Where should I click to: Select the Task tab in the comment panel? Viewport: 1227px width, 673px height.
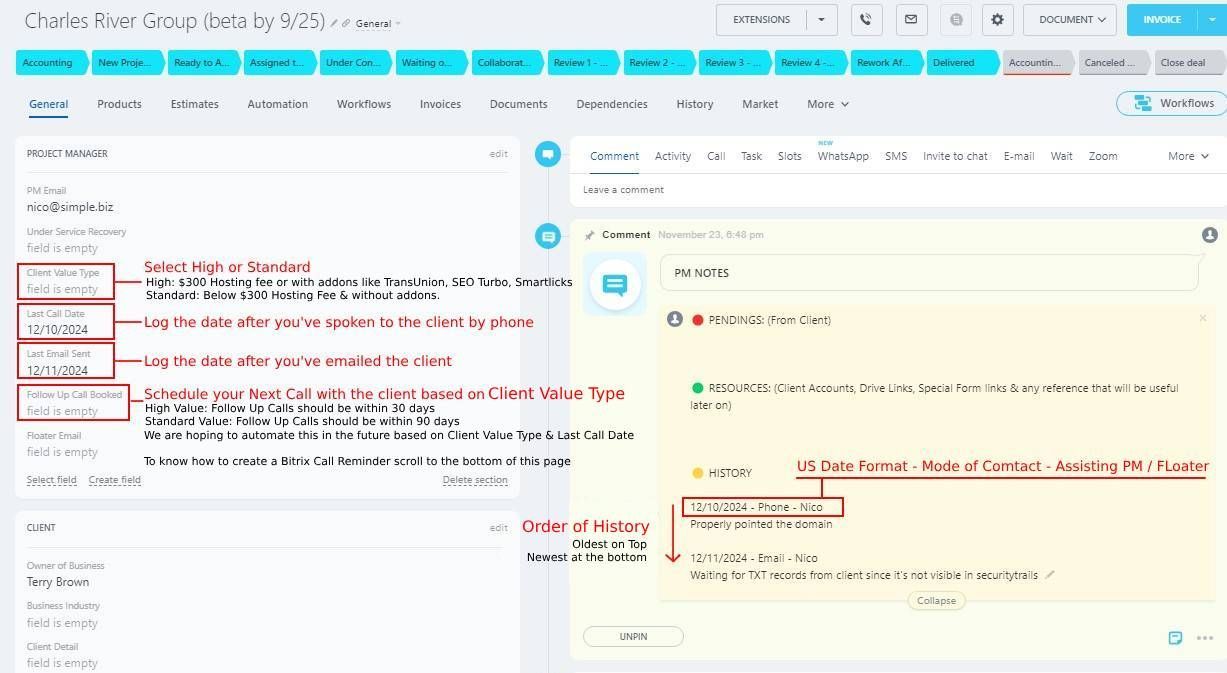click(x=751, y=156)
